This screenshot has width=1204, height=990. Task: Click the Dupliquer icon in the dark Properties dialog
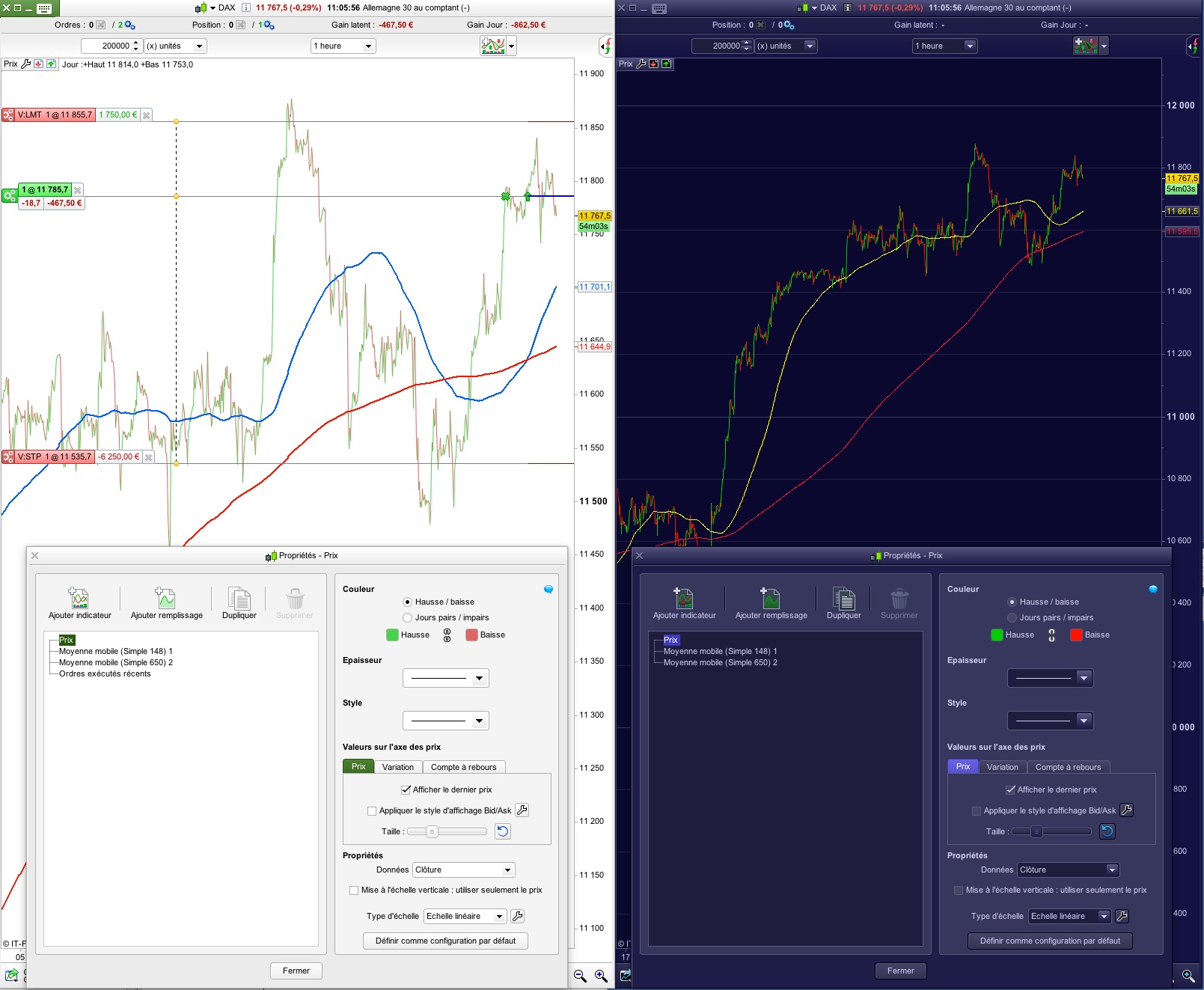pyautogui.click(x=844, y=598)
